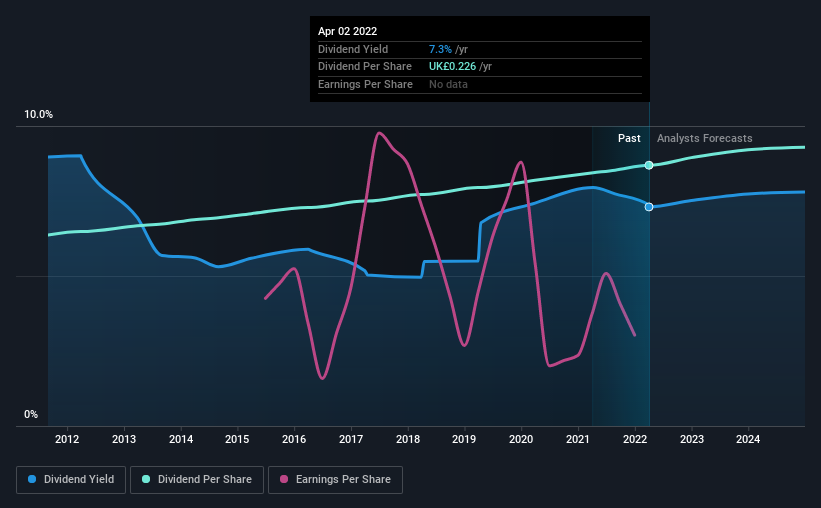Viewport: 821px width, 508px height.
Task: Click the pink Earnings Per Share legend dot
Action: [x=284, y=479]
